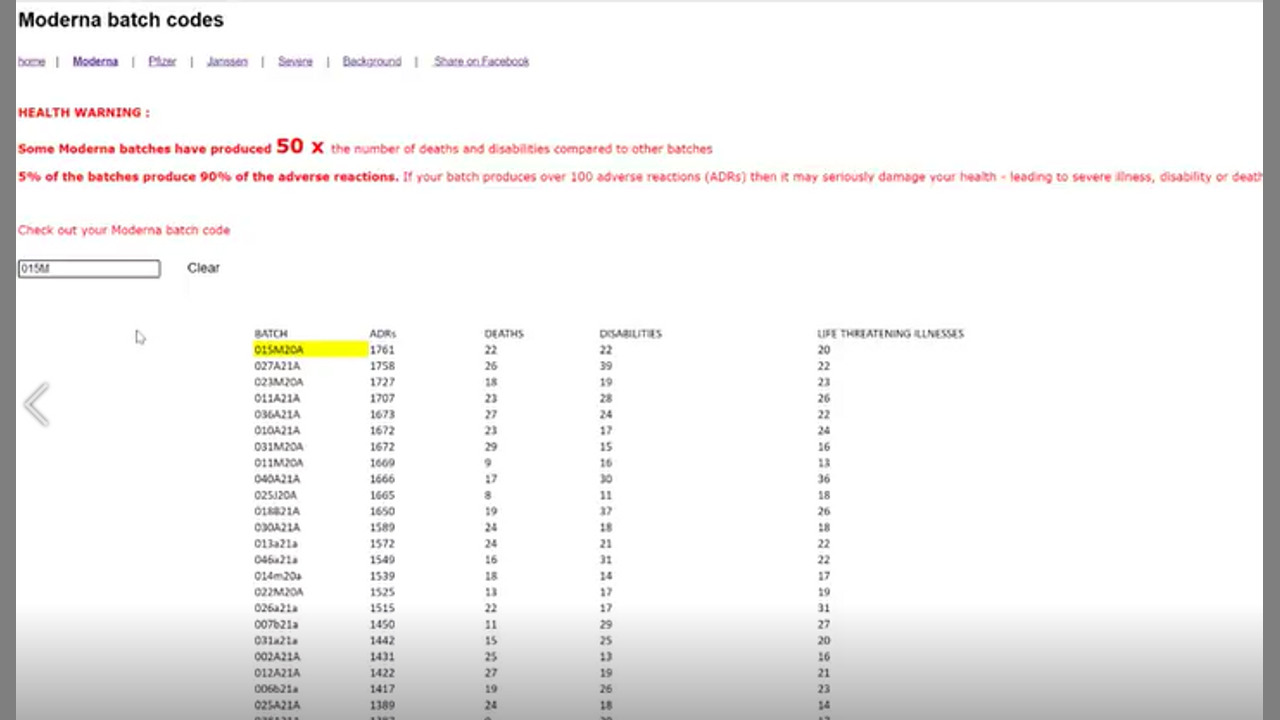The width and height of the screenshot is (1280, 720).
Task: Open the Pfizer batch codes link
Action: tap(162, 61)
